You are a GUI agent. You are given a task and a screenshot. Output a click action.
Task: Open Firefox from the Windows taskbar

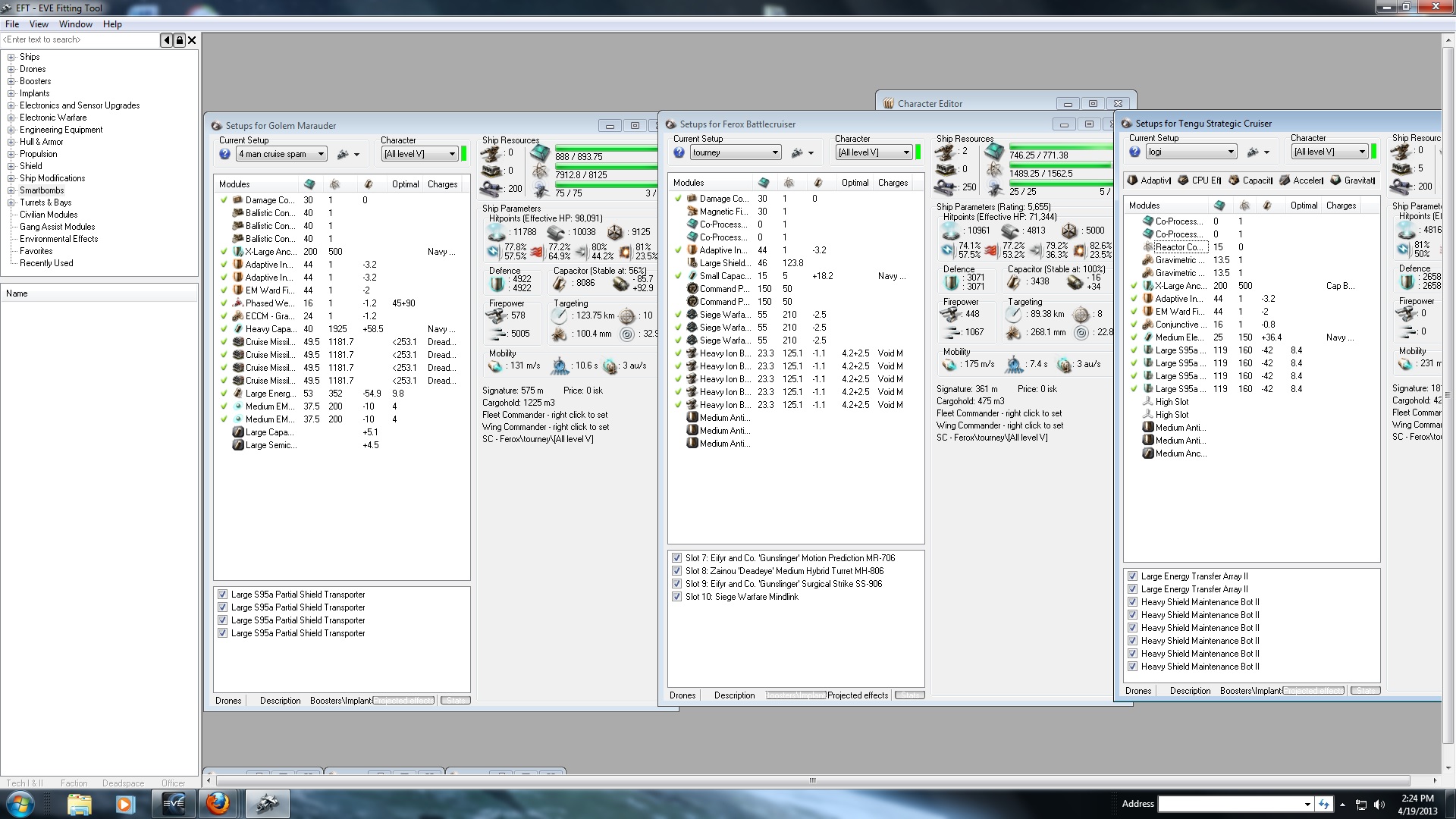(218, 803)
